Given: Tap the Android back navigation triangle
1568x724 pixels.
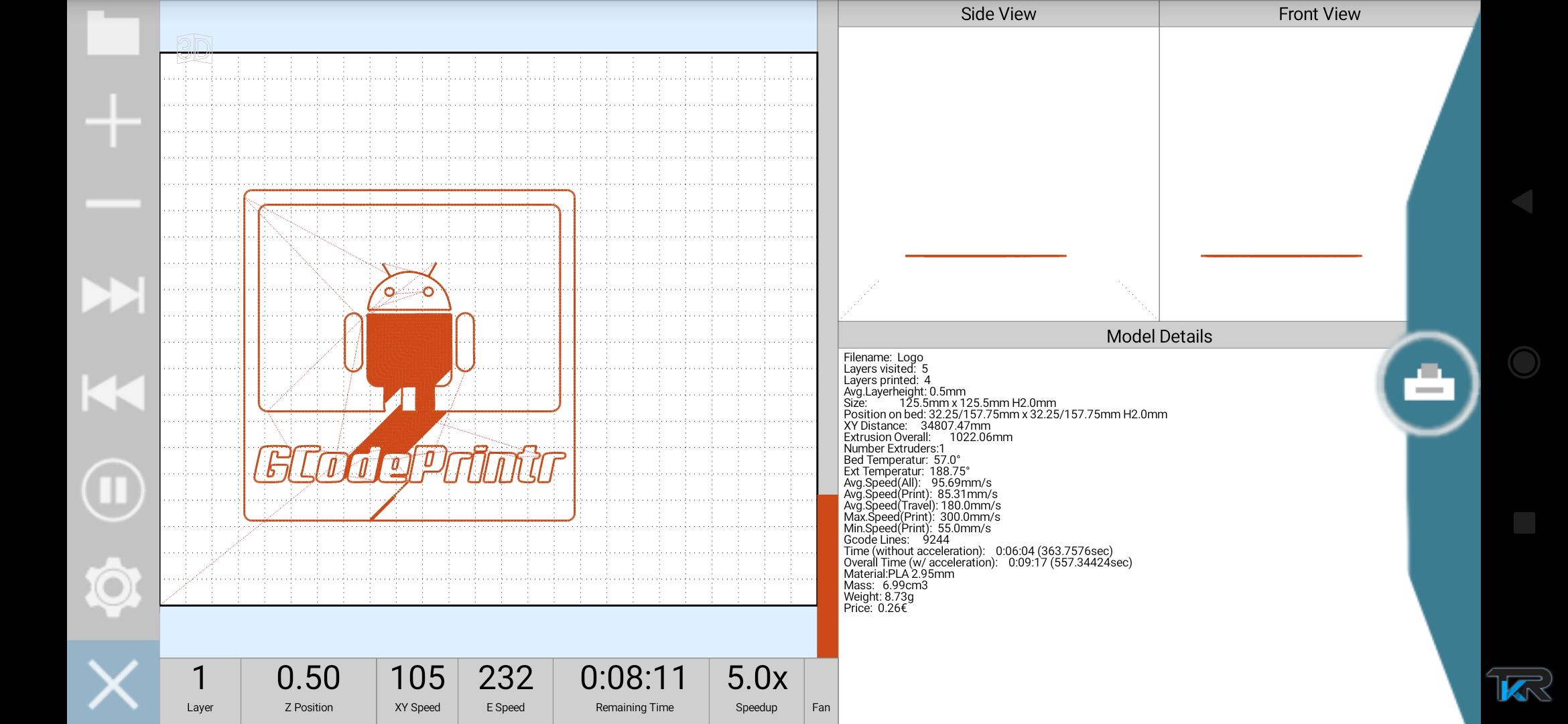Looking at the screenshot, I should click(1522, 201).
